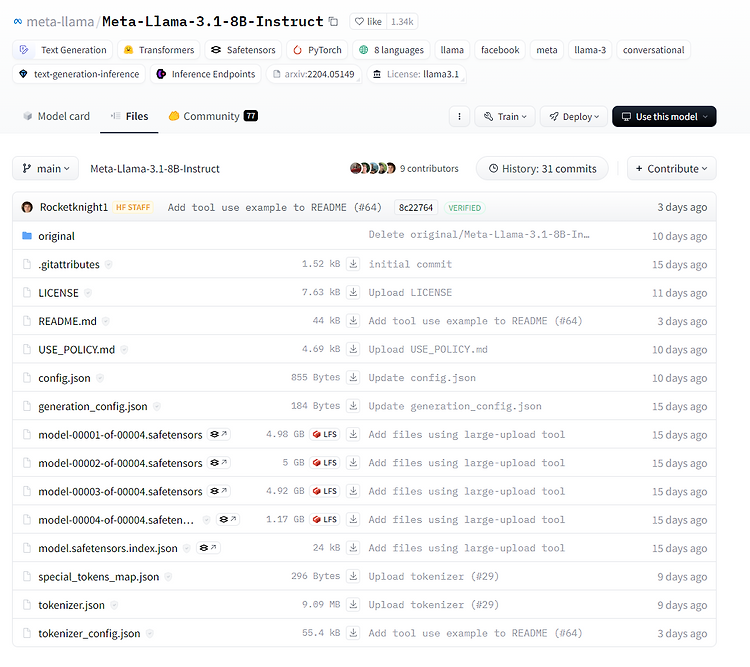Open the Use this model dropdown
The height and width of the screenshot is (667, 750).
tap(664, 116)
